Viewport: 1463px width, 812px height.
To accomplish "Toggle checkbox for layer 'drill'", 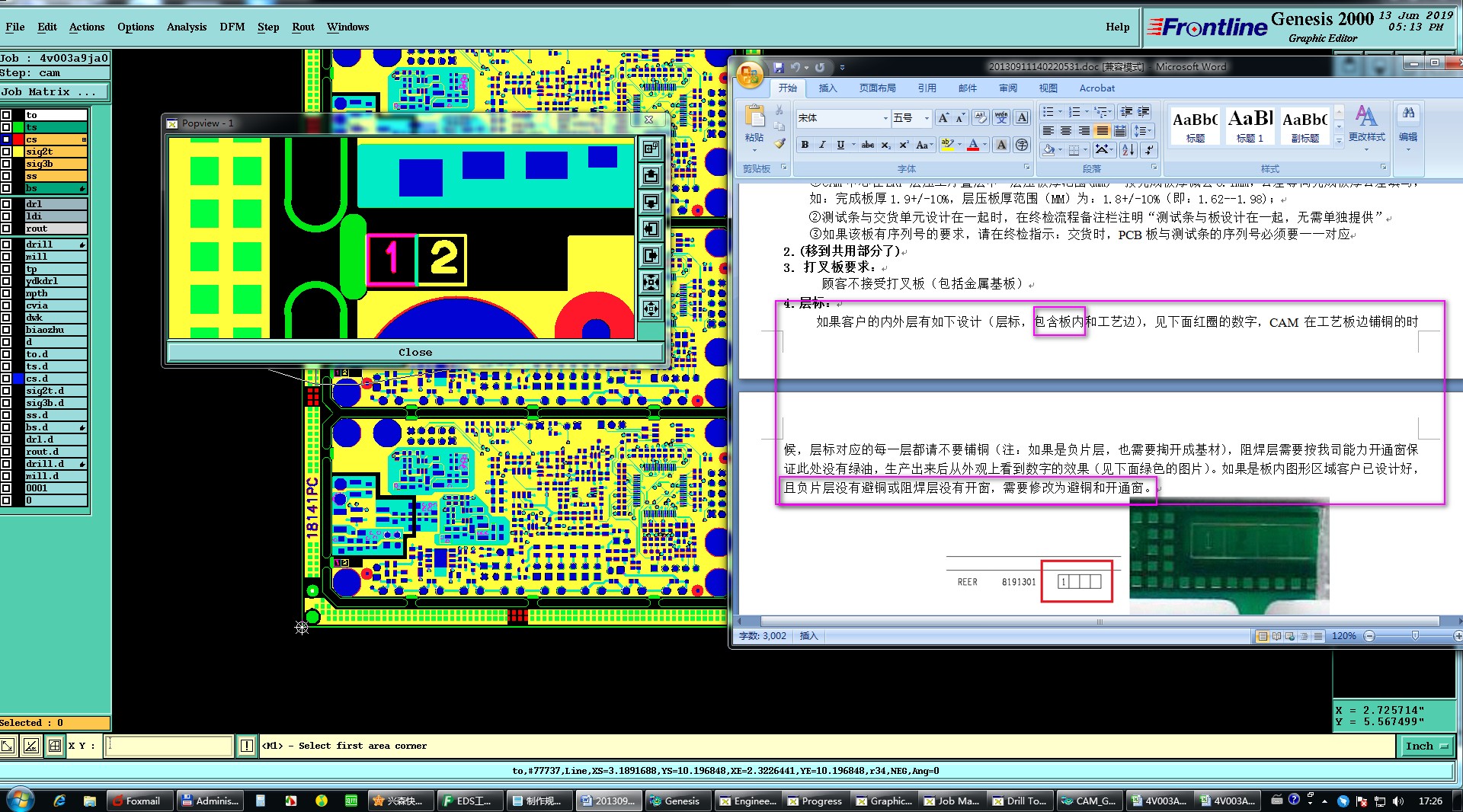I will 6,245.
